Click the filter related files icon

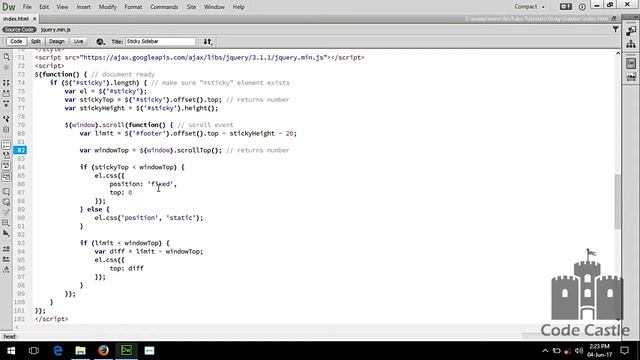(x=615, y=29)
